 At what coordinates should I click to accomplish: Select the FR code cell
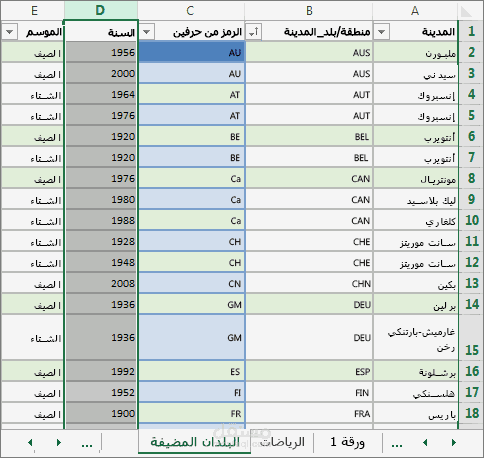click(192, 413)
